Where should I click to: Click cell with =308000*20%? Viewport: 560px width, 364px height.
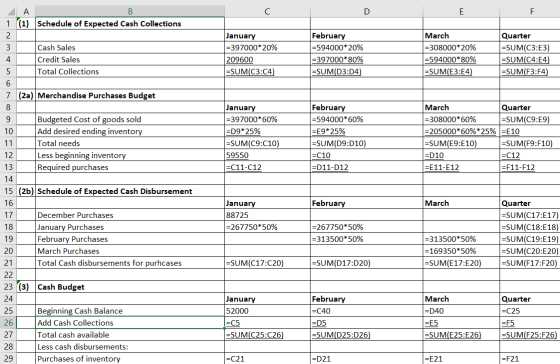pos(461,48)
